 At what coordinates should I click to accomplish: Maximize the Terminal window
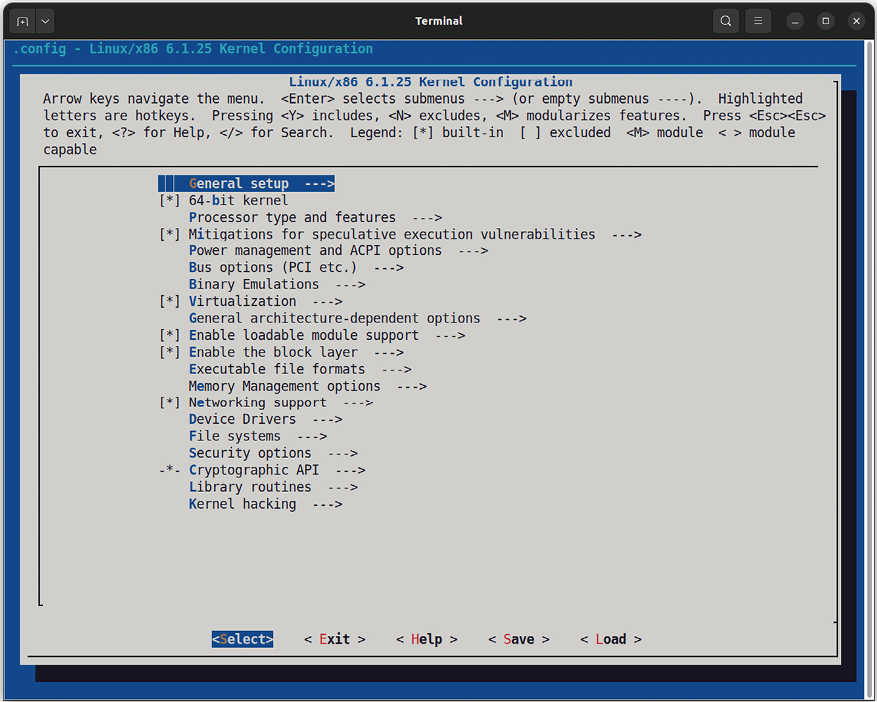826,21
